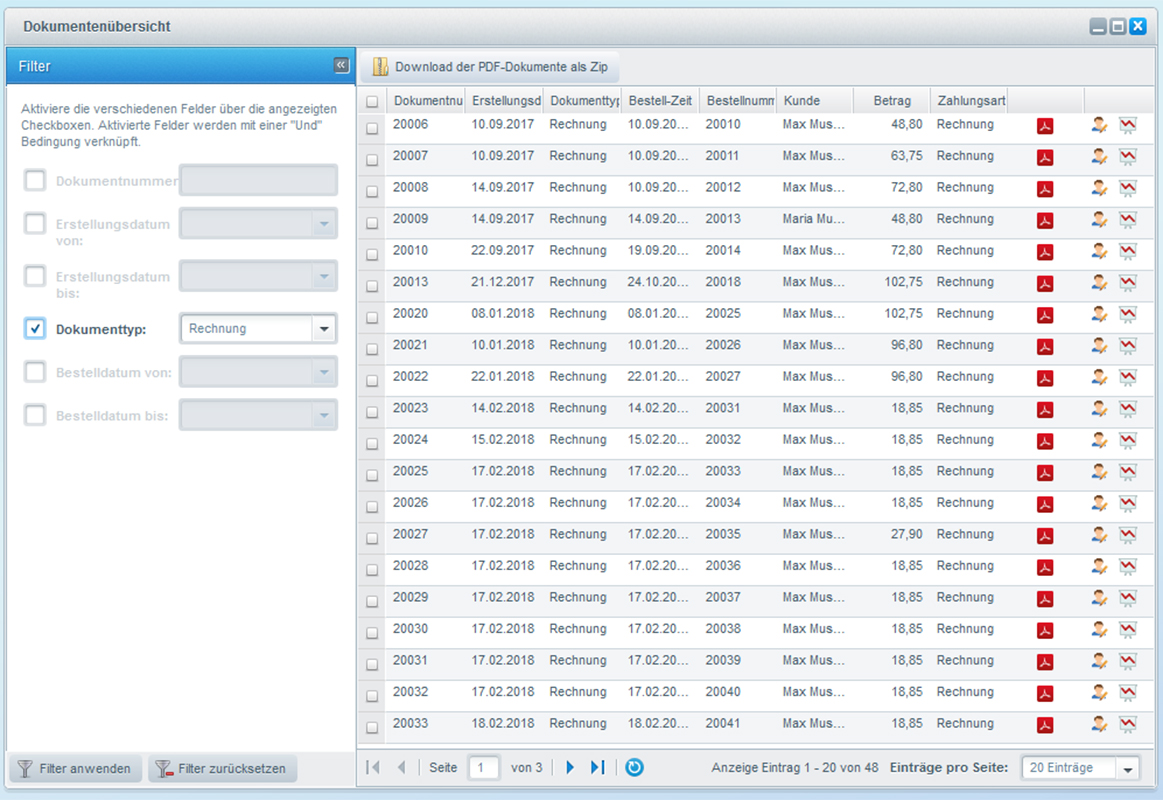Click Betrag 27,90 in row 20027

click(x=907, y=534)
